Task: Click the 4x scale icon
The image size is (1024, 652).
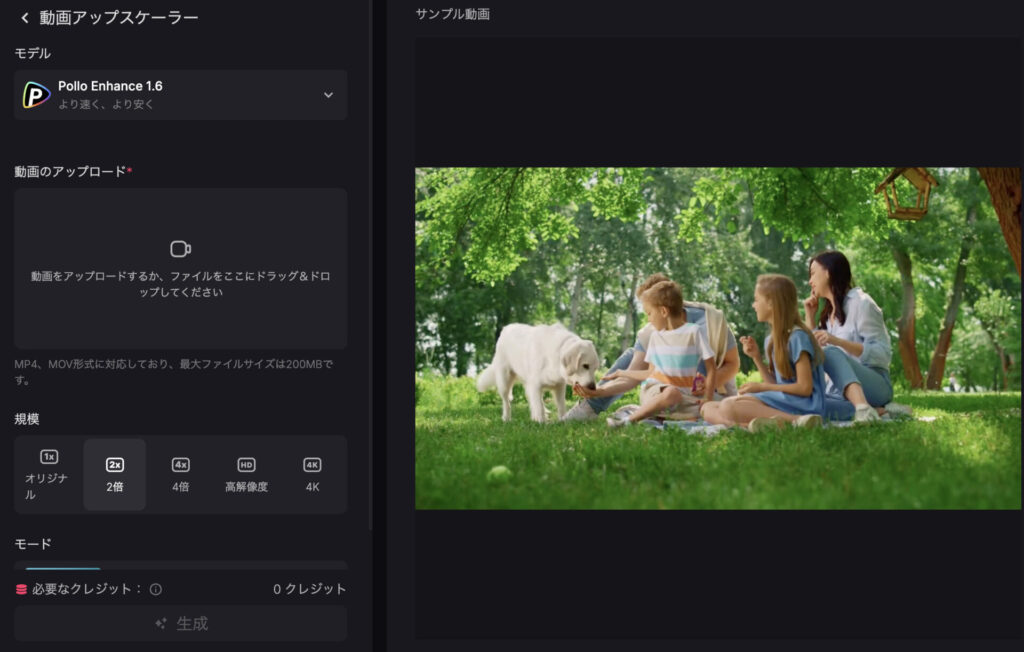Action: (x=180, y=465)
